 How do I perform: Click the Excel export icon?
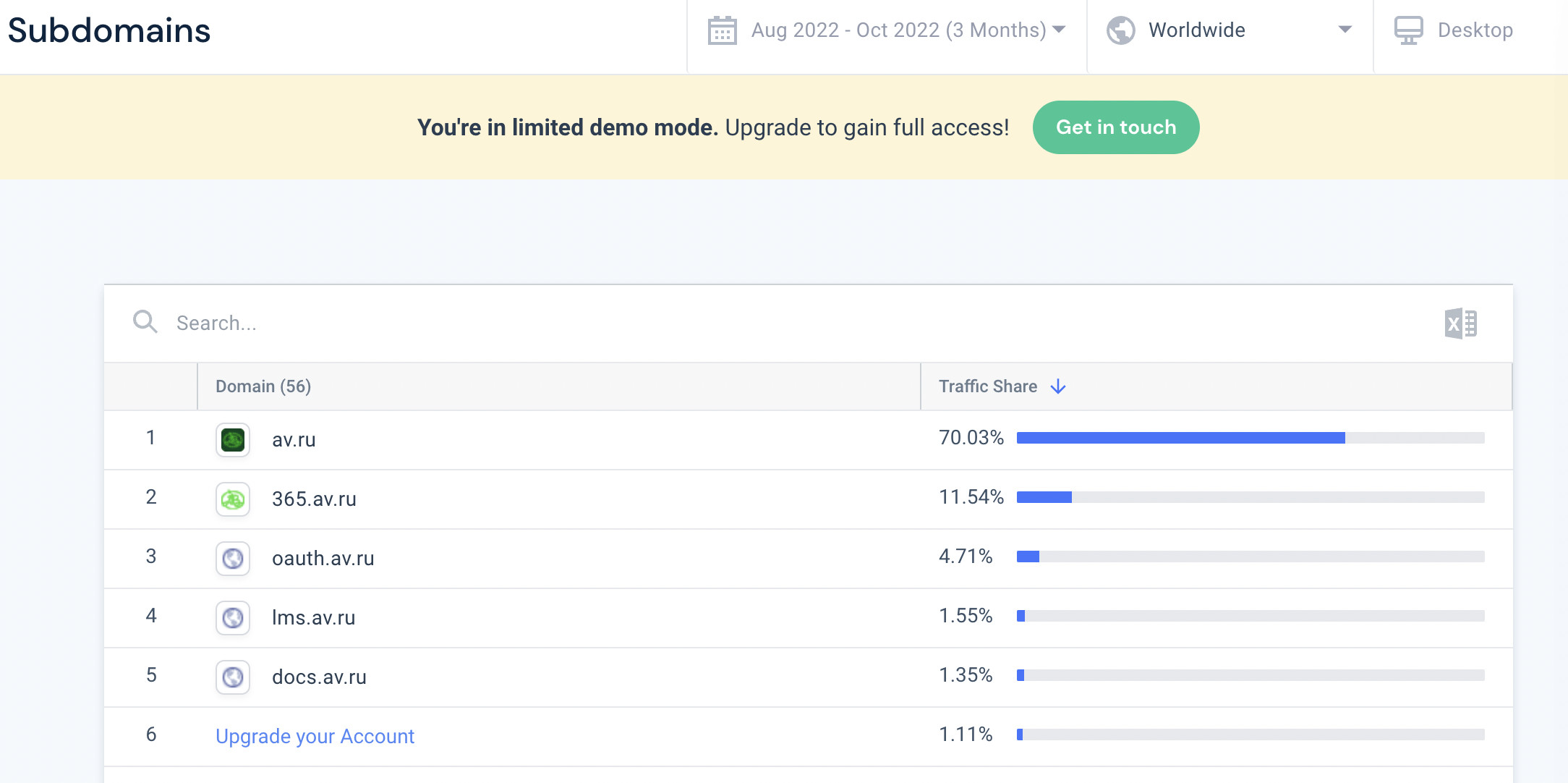coord(1460,323)
